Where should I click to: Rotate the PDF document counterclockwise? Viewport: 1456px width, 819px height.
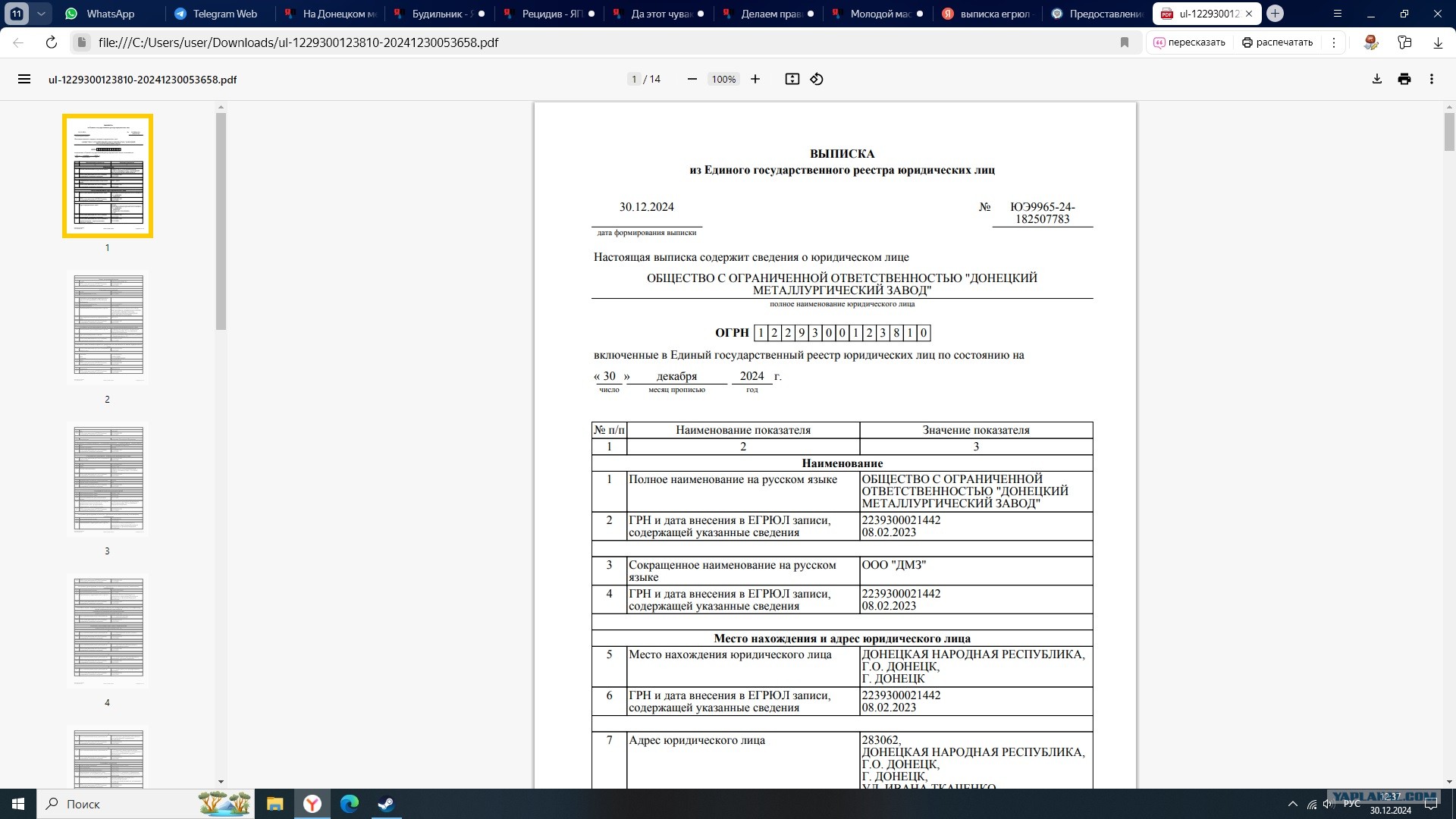817,79
